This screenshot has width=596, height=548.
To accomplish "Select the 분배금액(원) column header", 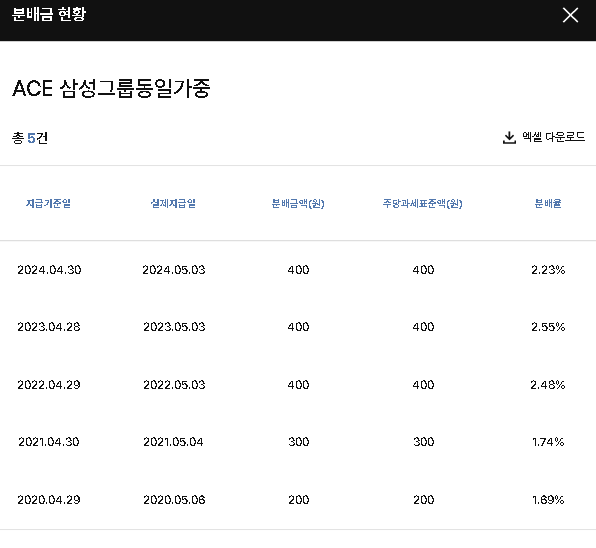I will coord(298,204).
